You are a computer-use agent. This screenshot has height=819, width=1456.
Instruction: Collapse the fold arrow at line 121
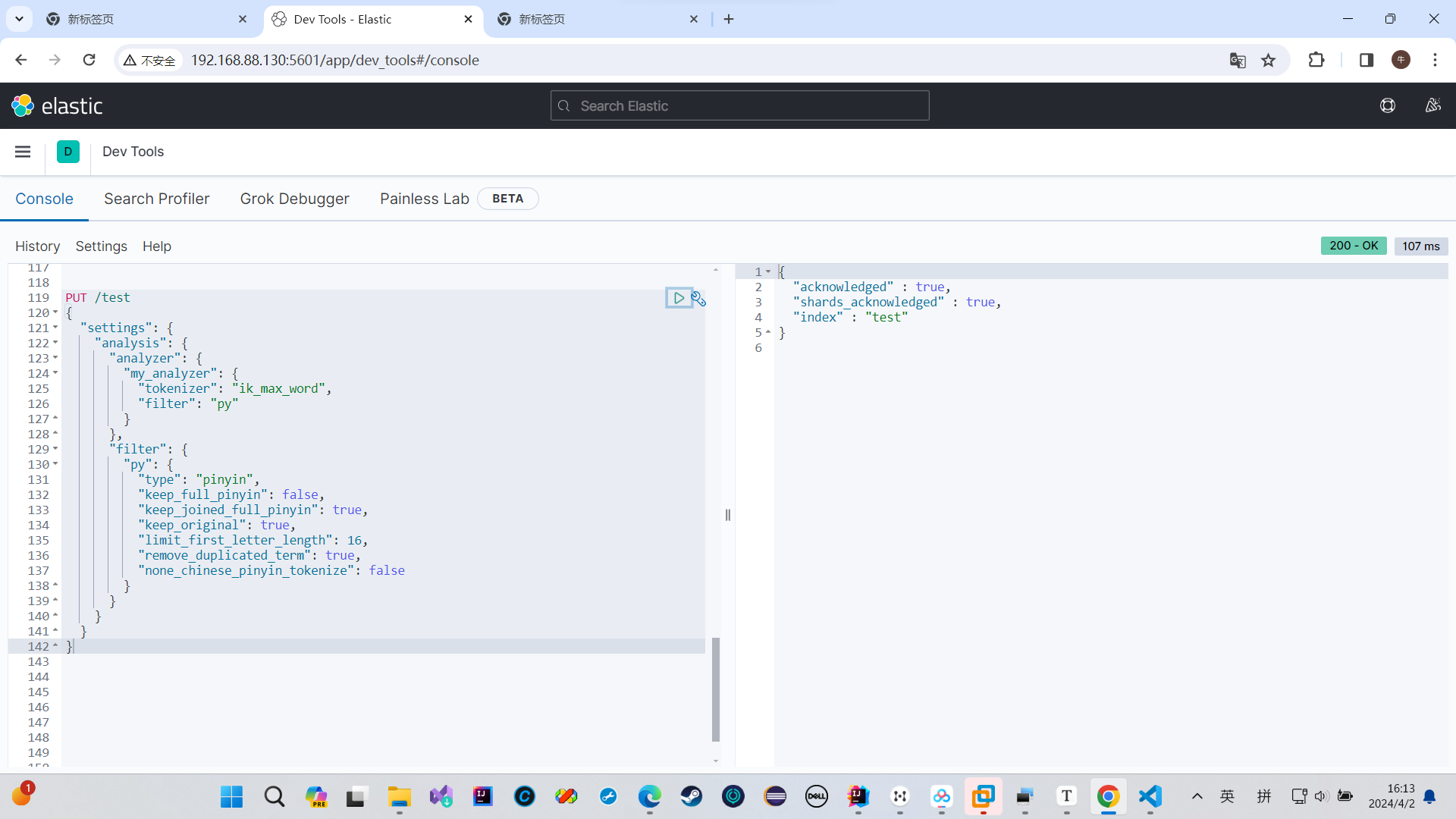pos(55,328)
